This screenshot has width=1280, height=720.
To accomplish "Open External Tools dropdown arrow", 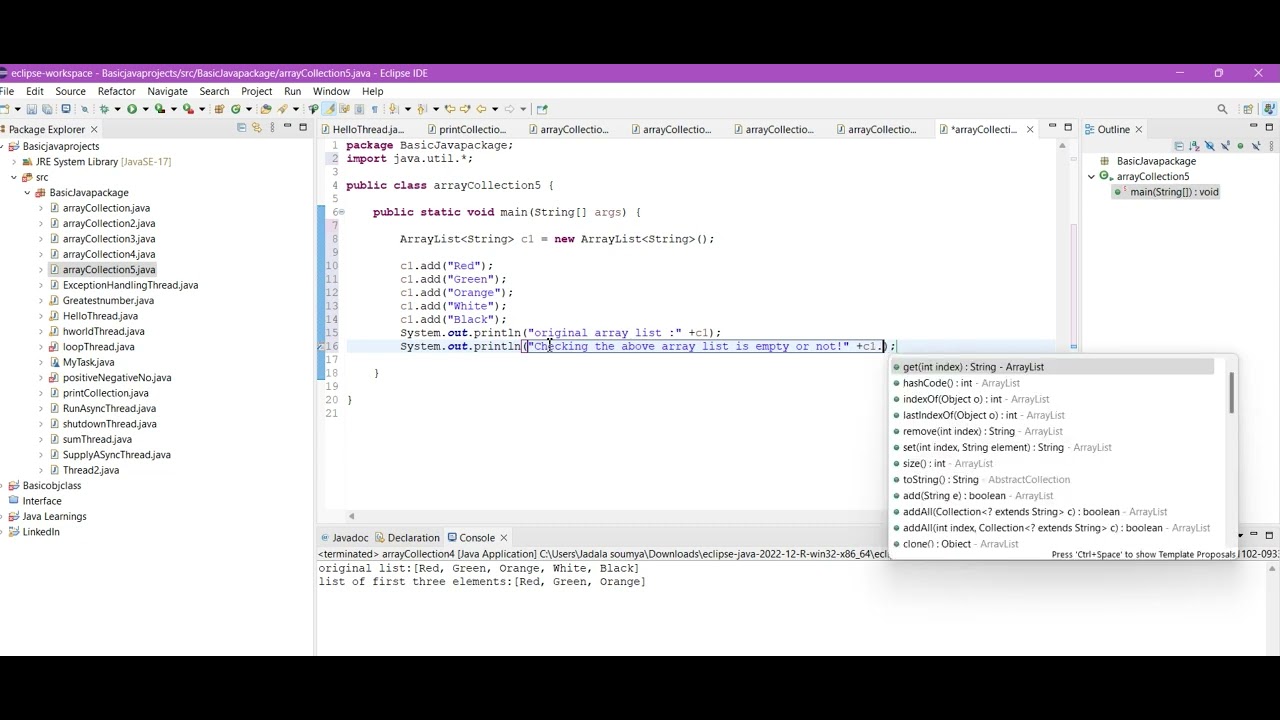I will 201,109.
